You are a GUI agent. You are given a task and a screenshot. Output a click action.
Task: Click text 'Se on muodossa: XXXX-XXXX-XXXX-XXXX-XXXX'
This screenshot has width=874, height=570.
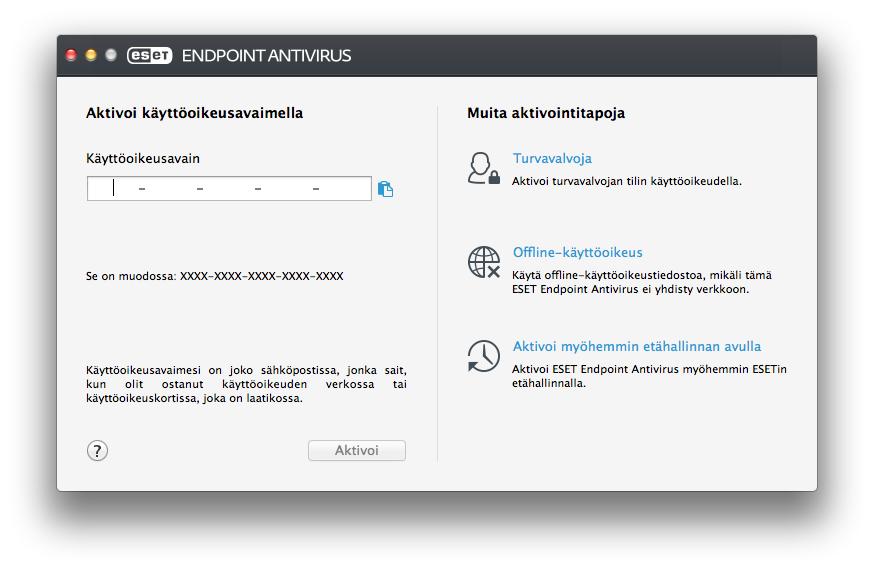[215, 276]
